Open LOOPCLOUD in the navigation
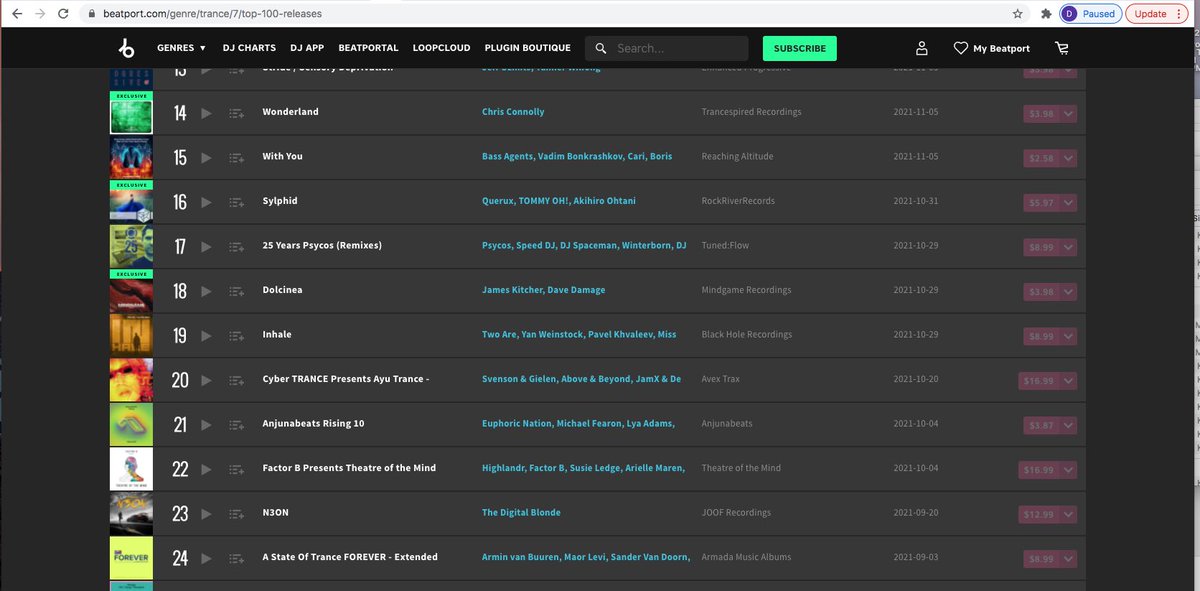1200x591 pixels. click(441, 48)
